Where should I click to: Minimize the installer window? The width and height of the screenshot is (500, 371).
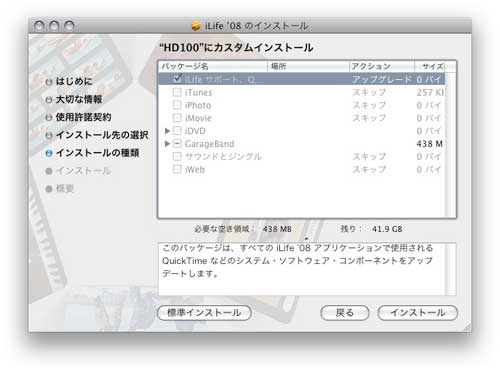point(54,26)
